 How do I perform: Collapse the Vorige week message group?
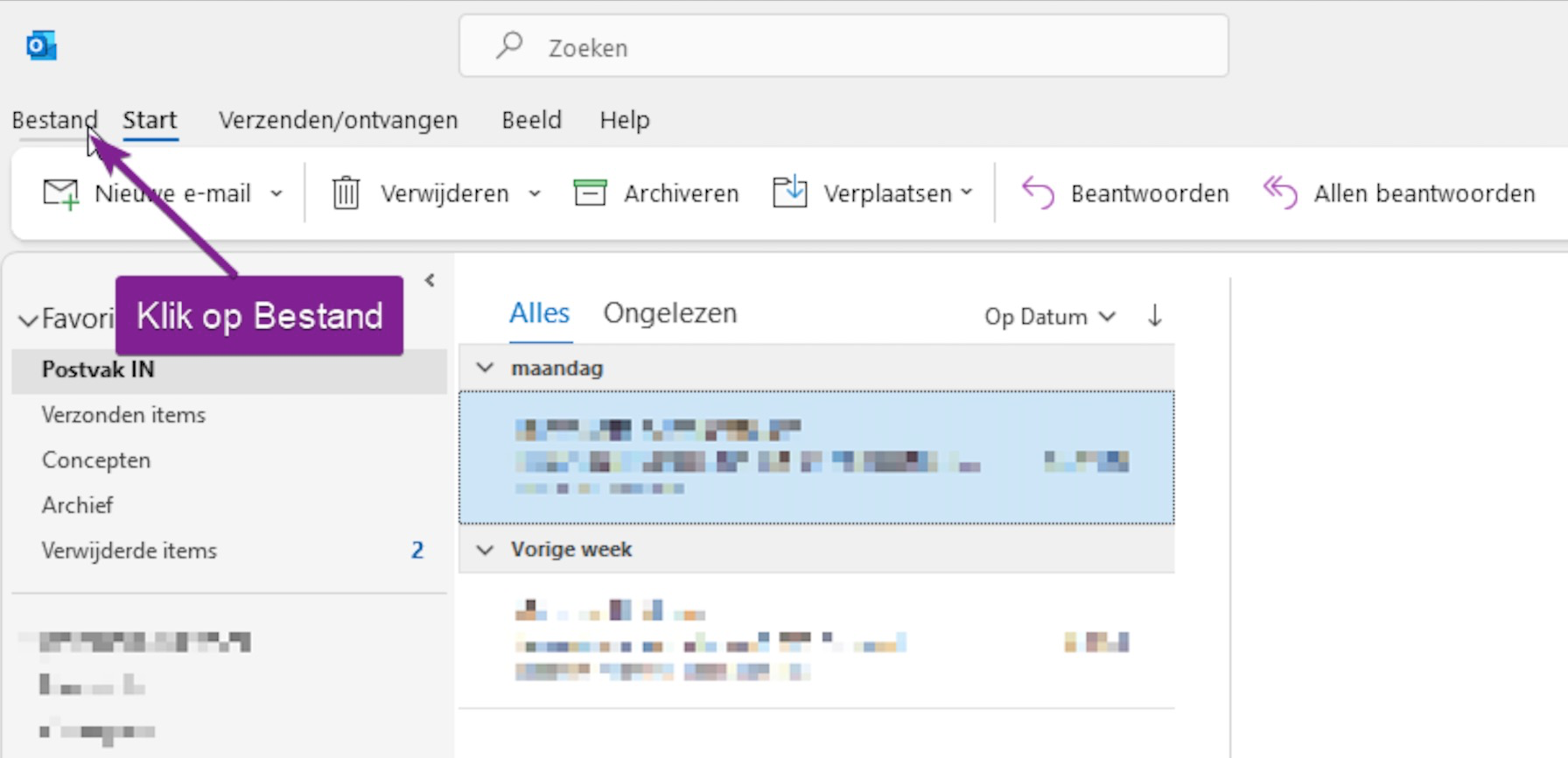point(485,550)
